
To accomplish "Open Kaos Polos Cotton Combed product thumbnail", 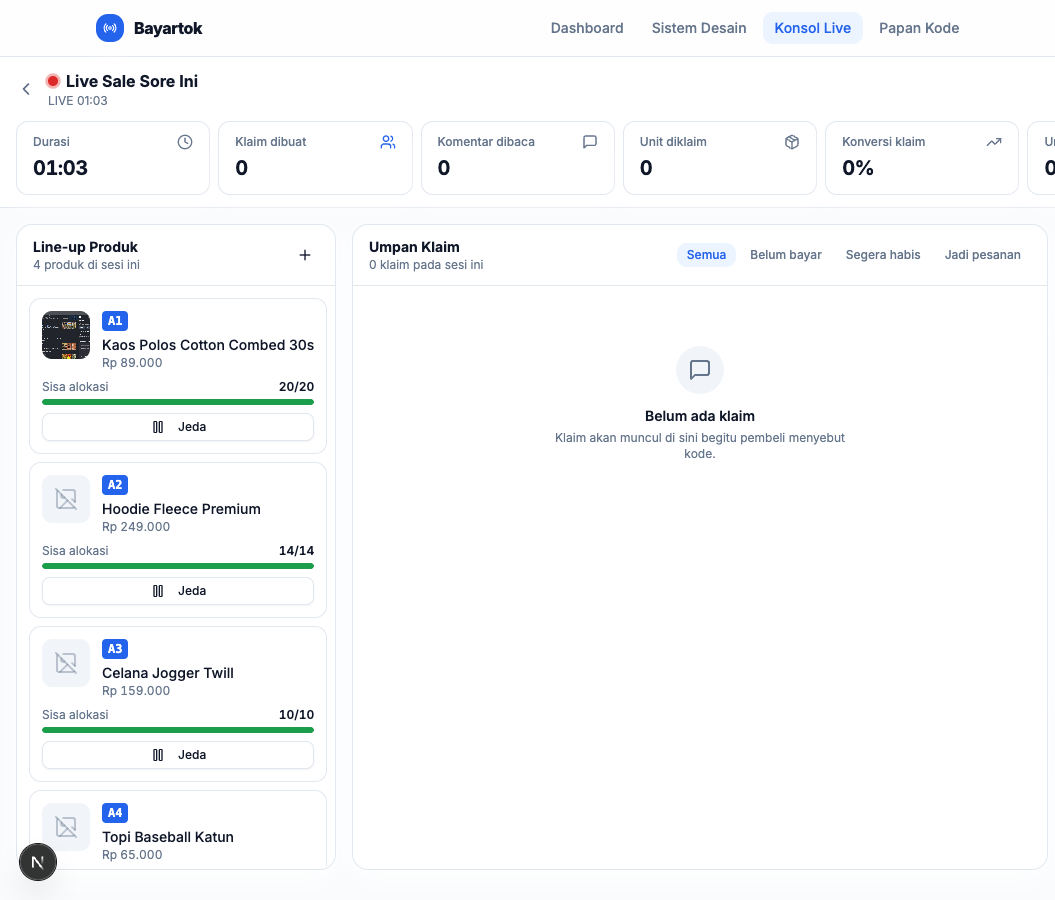I will (66, 335).
